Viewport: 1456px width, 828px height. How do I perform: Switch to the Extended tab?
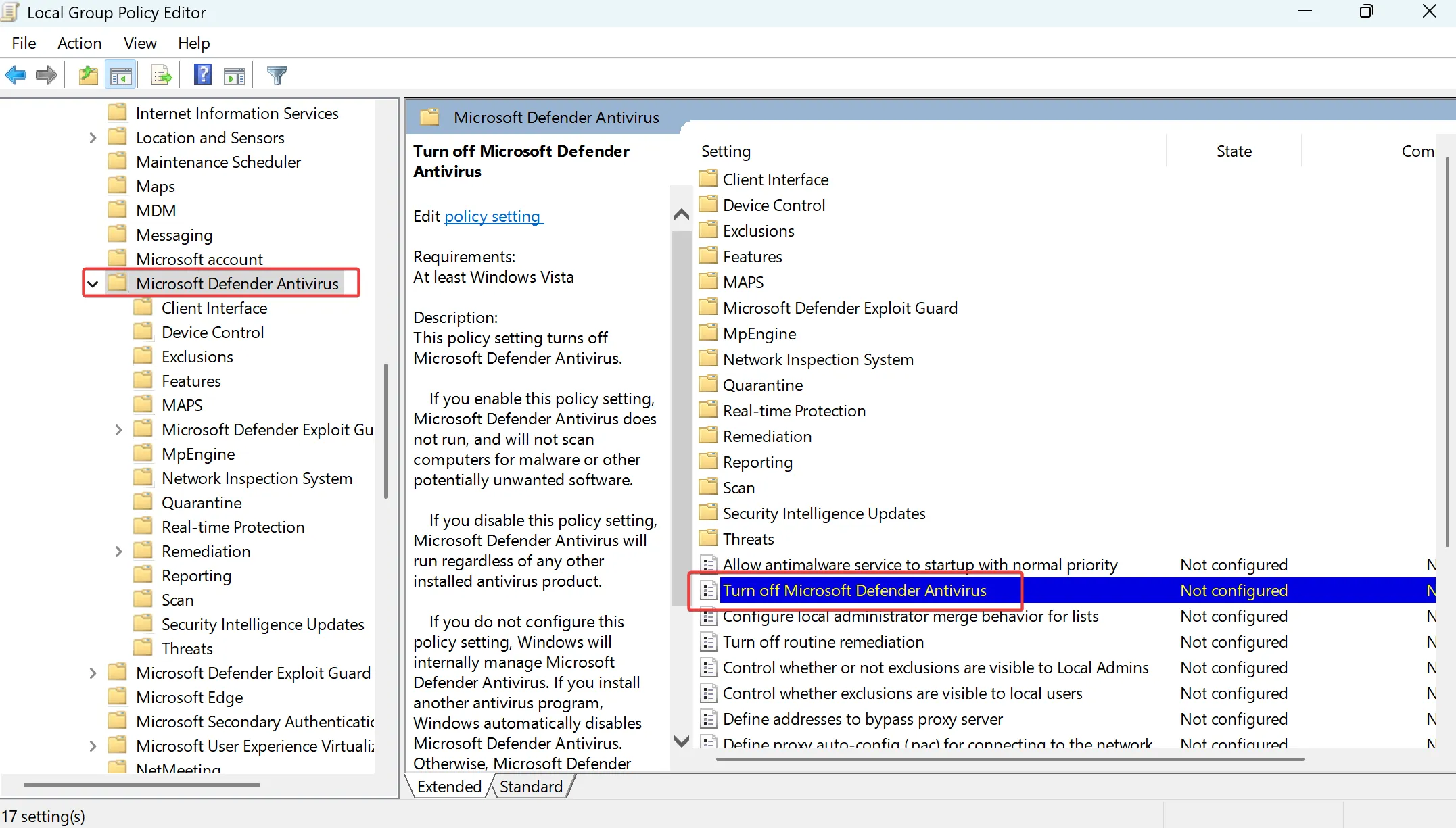448,786
